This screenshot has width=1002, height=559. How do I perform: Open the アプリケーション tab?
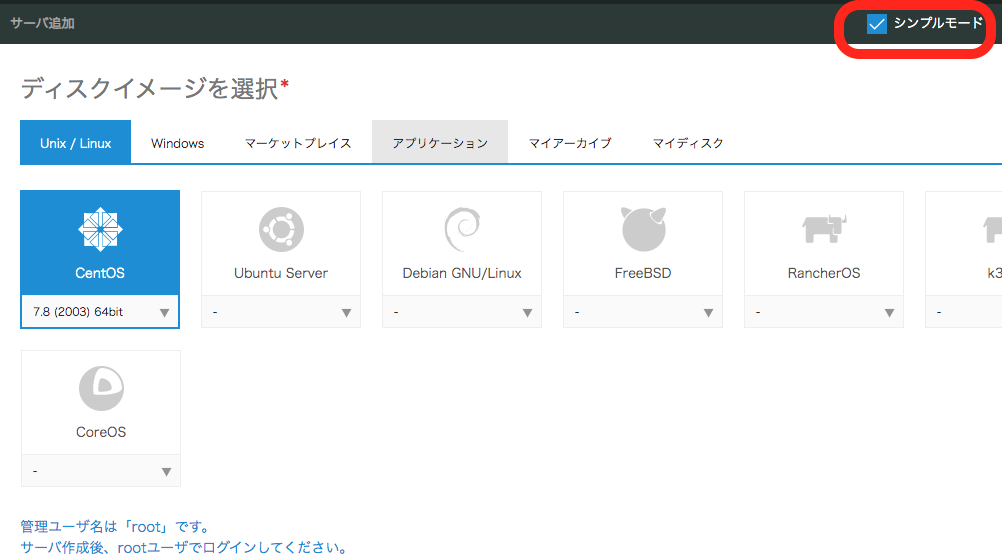coord(440,142)
